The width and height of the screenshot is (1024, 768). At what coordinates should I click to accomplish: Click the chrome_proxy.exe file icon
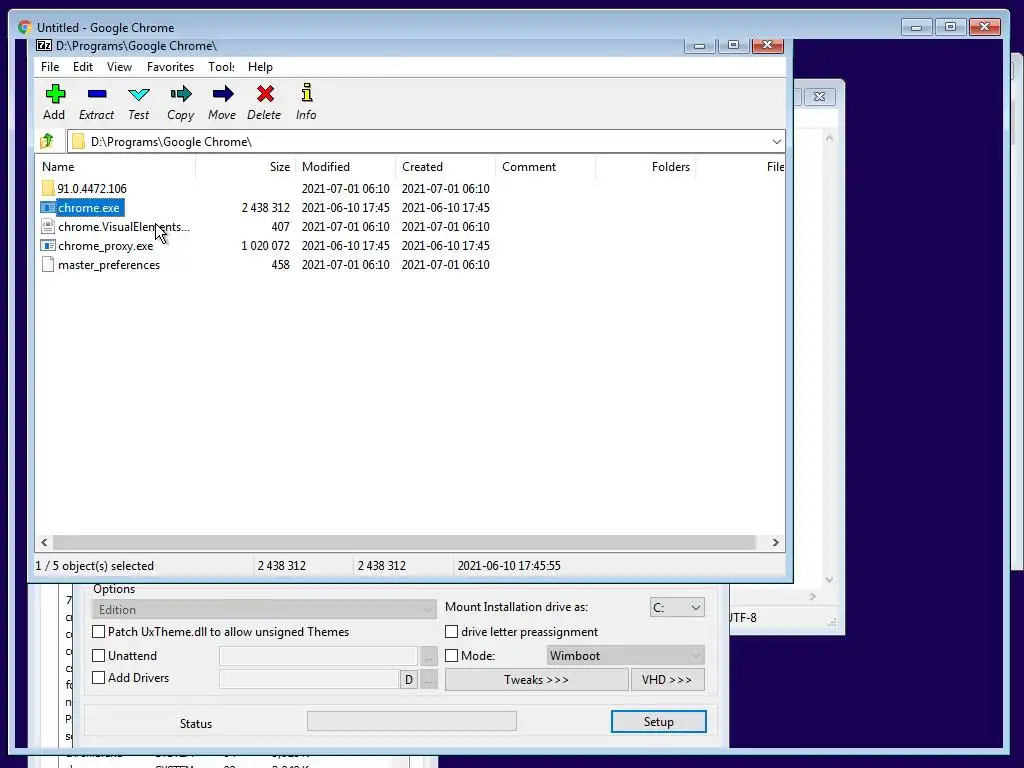[48, 246]
